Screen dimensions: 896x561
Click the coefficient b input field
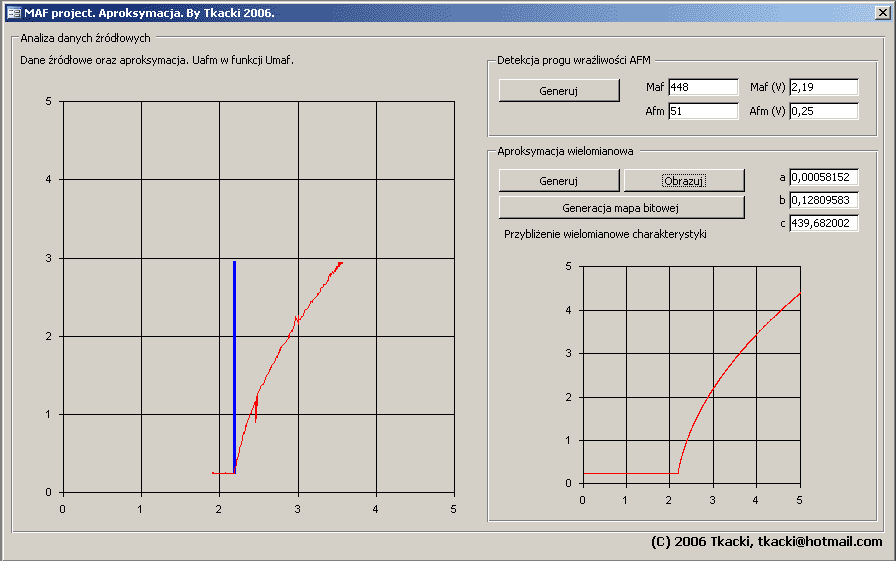click(x=823, y=200)
